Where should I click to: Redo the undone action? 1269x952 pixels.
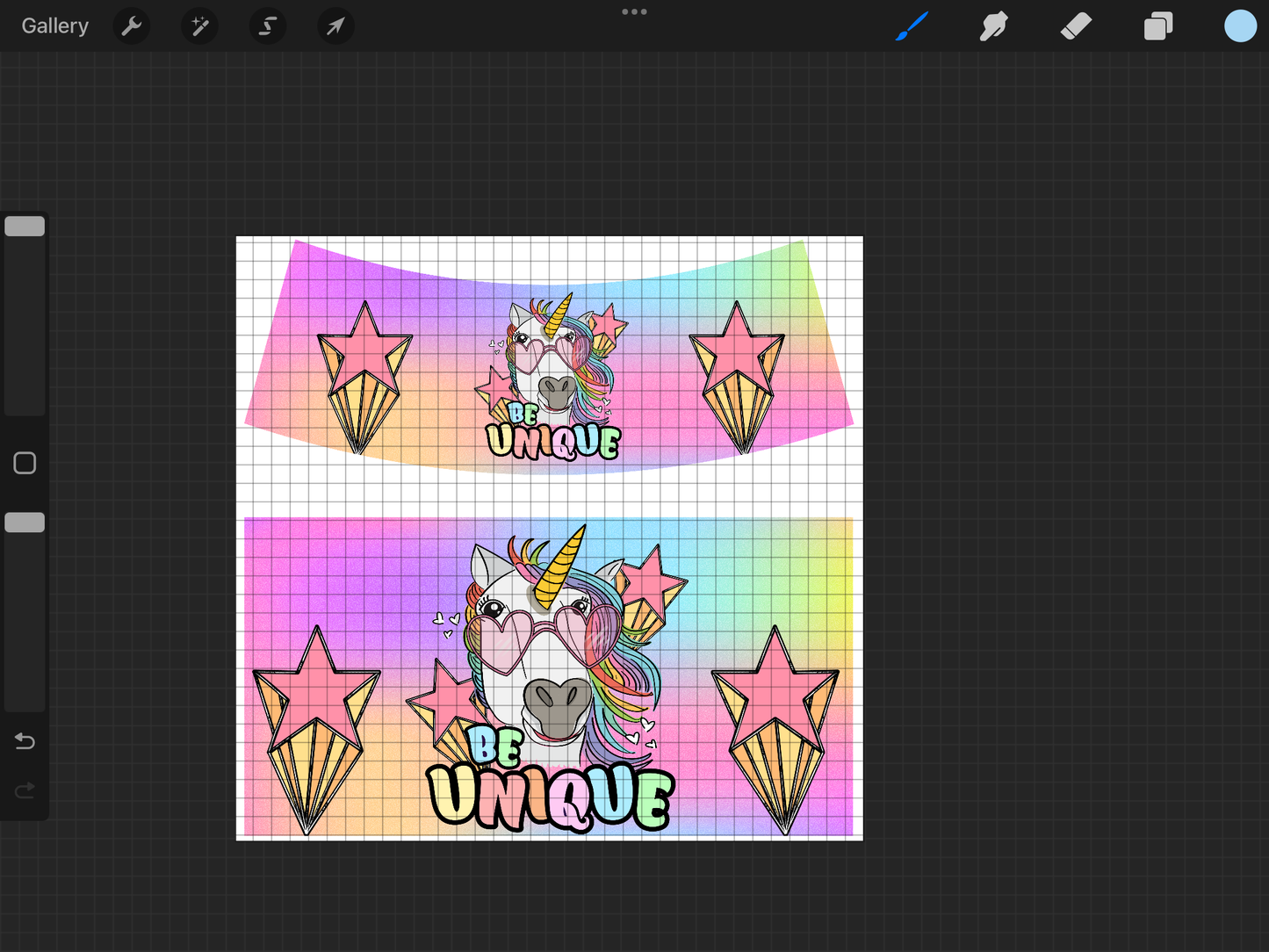click(x=24, y=790)
